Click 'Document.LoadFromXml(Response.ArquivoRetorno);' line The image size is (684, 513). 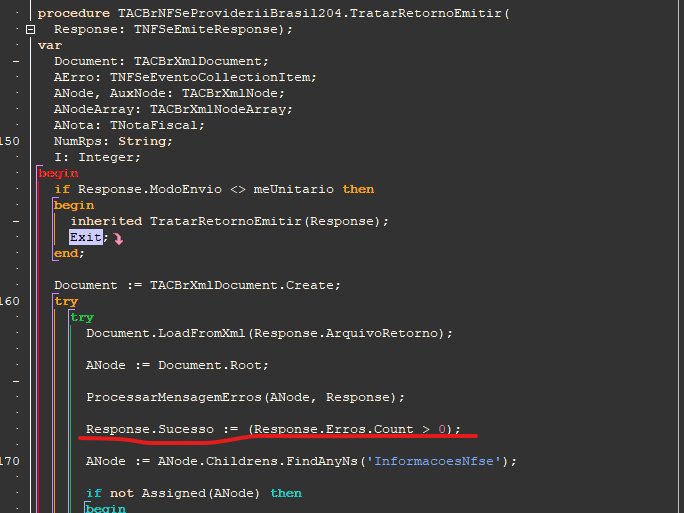click(x=270, y=334)
